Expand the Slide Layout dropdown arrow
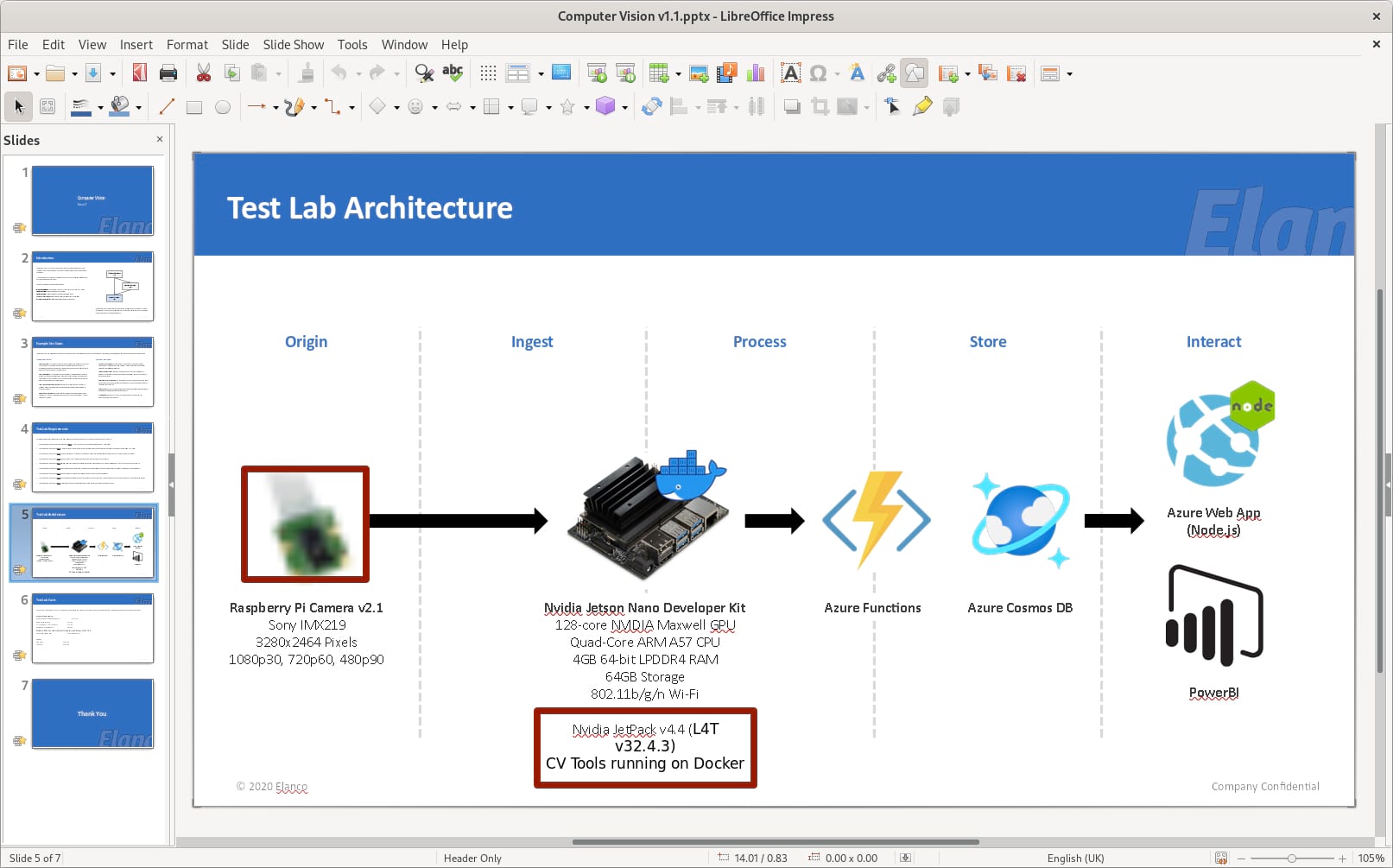The image size is (1393, 868). point(1069,74)
